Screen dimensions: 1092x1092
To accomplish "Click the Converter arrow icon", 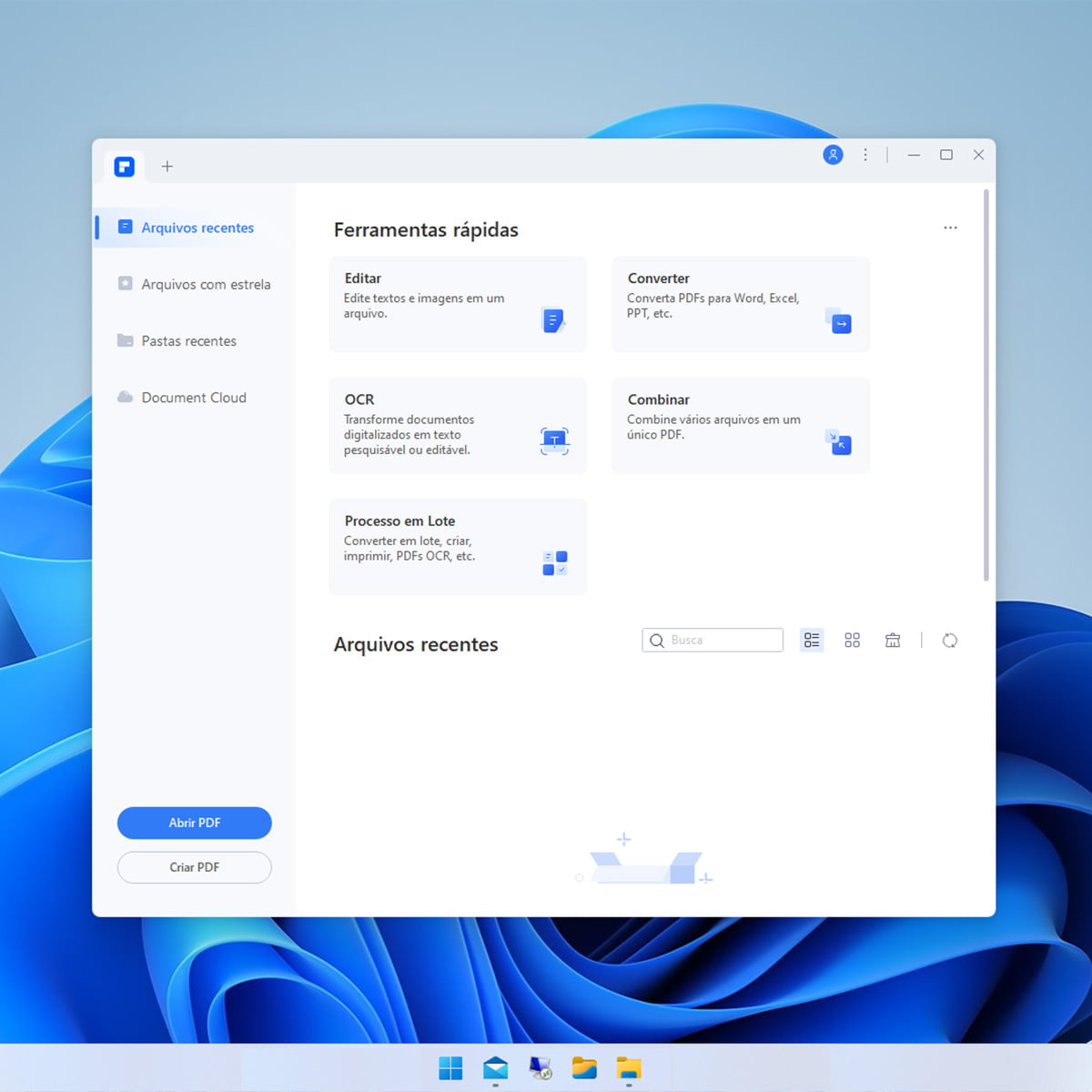I will click(x=838, y=320).
